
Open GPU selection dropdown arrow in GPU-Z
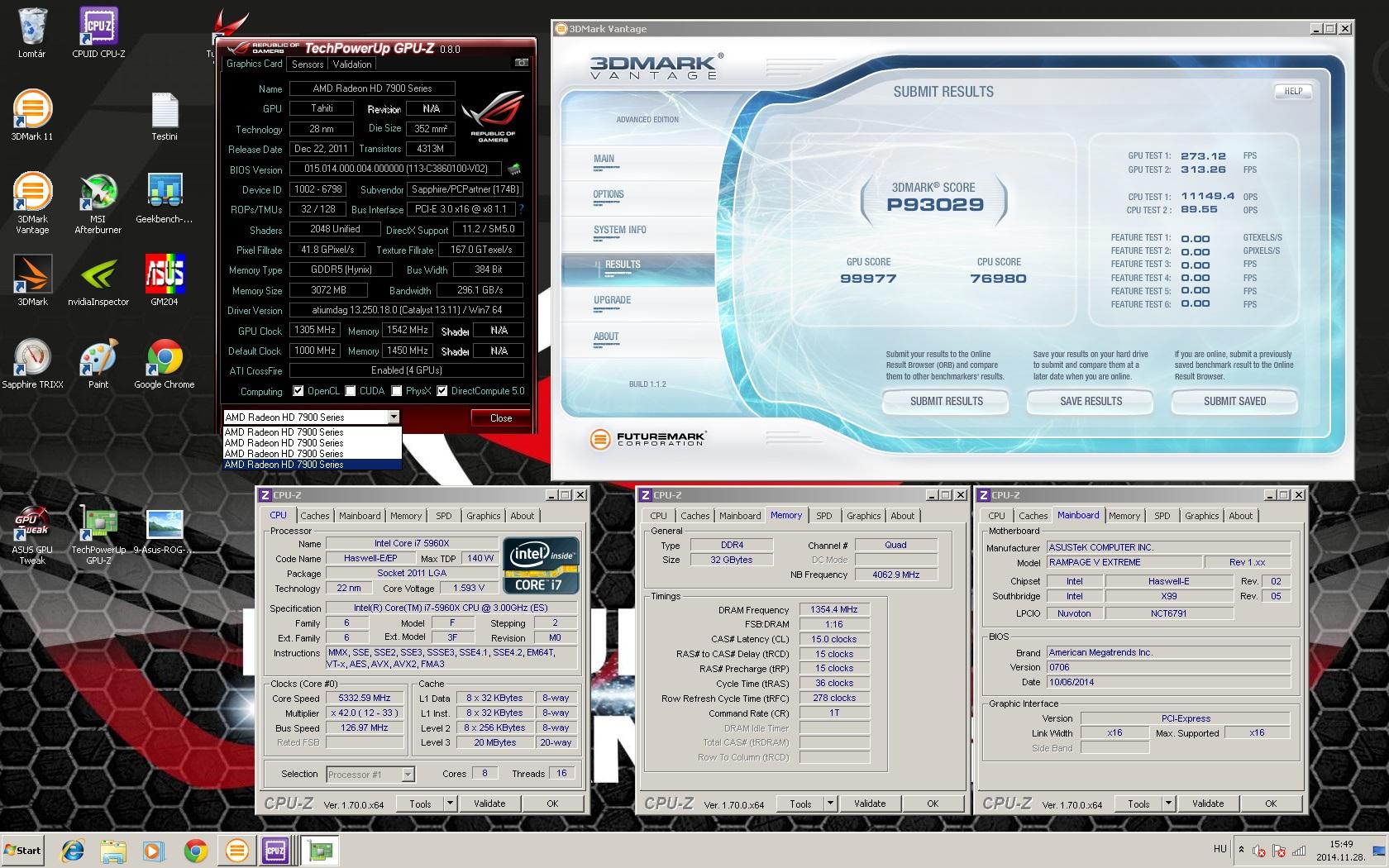click(394, 417)
